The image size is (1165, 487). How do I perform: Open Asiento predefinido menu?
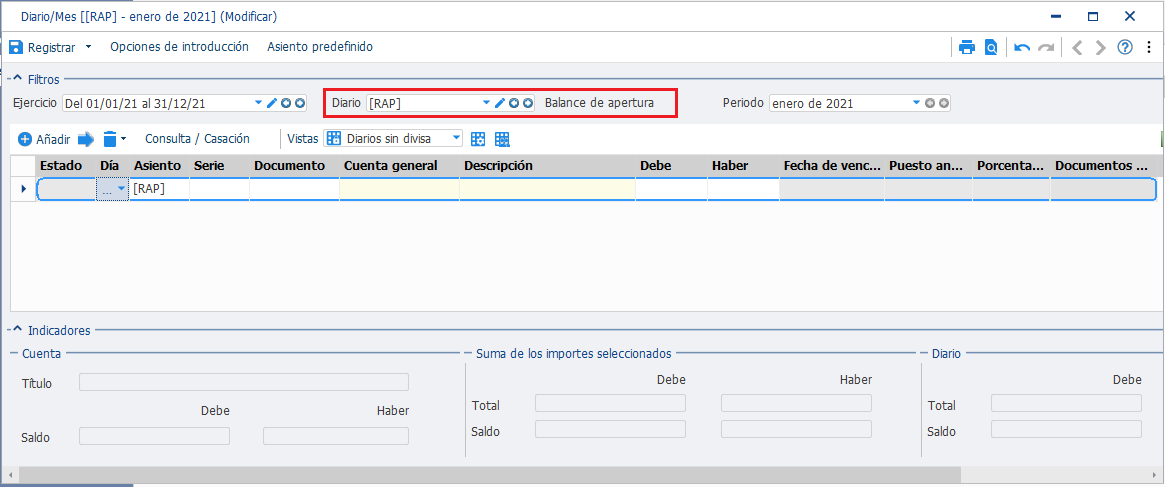[x=319, y=47]
